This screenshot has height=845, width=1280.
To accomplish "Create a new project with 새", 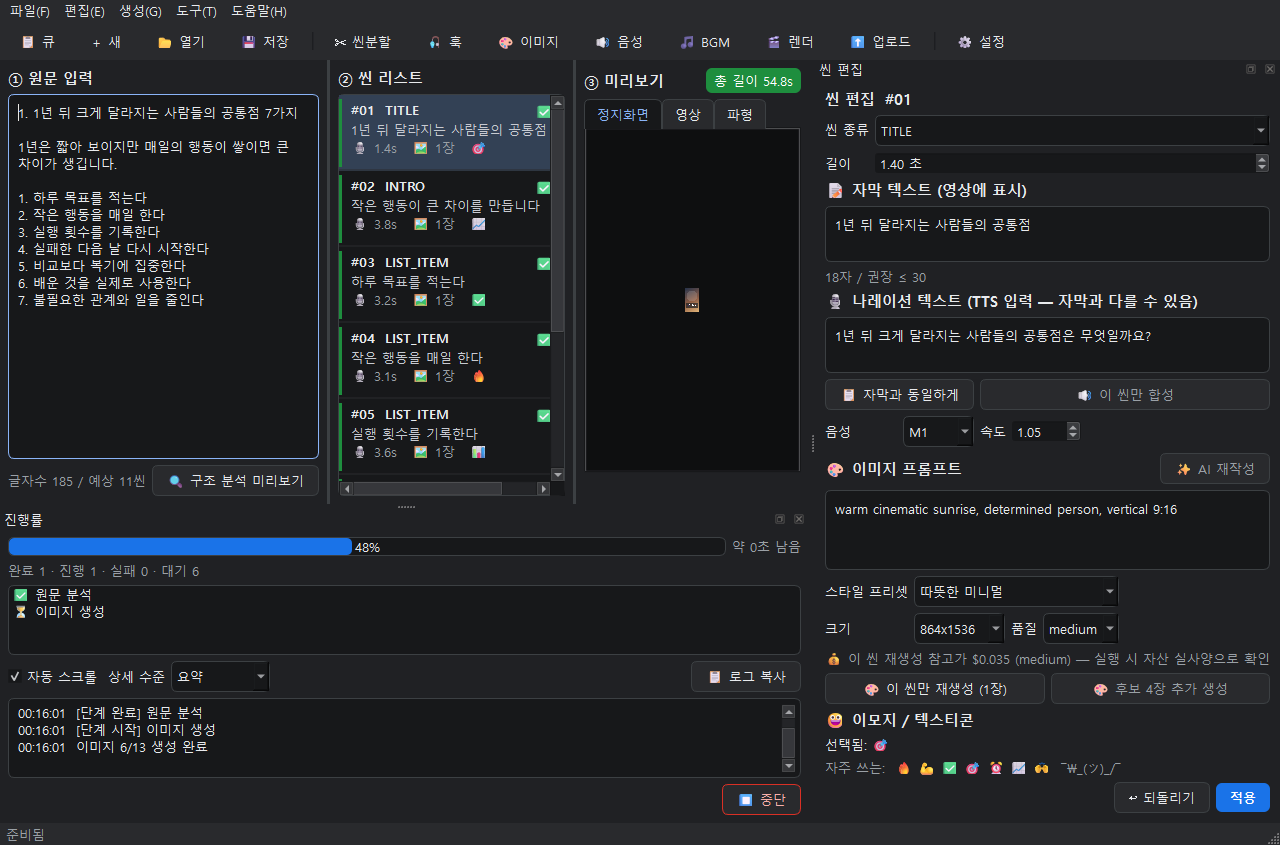I will coord(106,42).
